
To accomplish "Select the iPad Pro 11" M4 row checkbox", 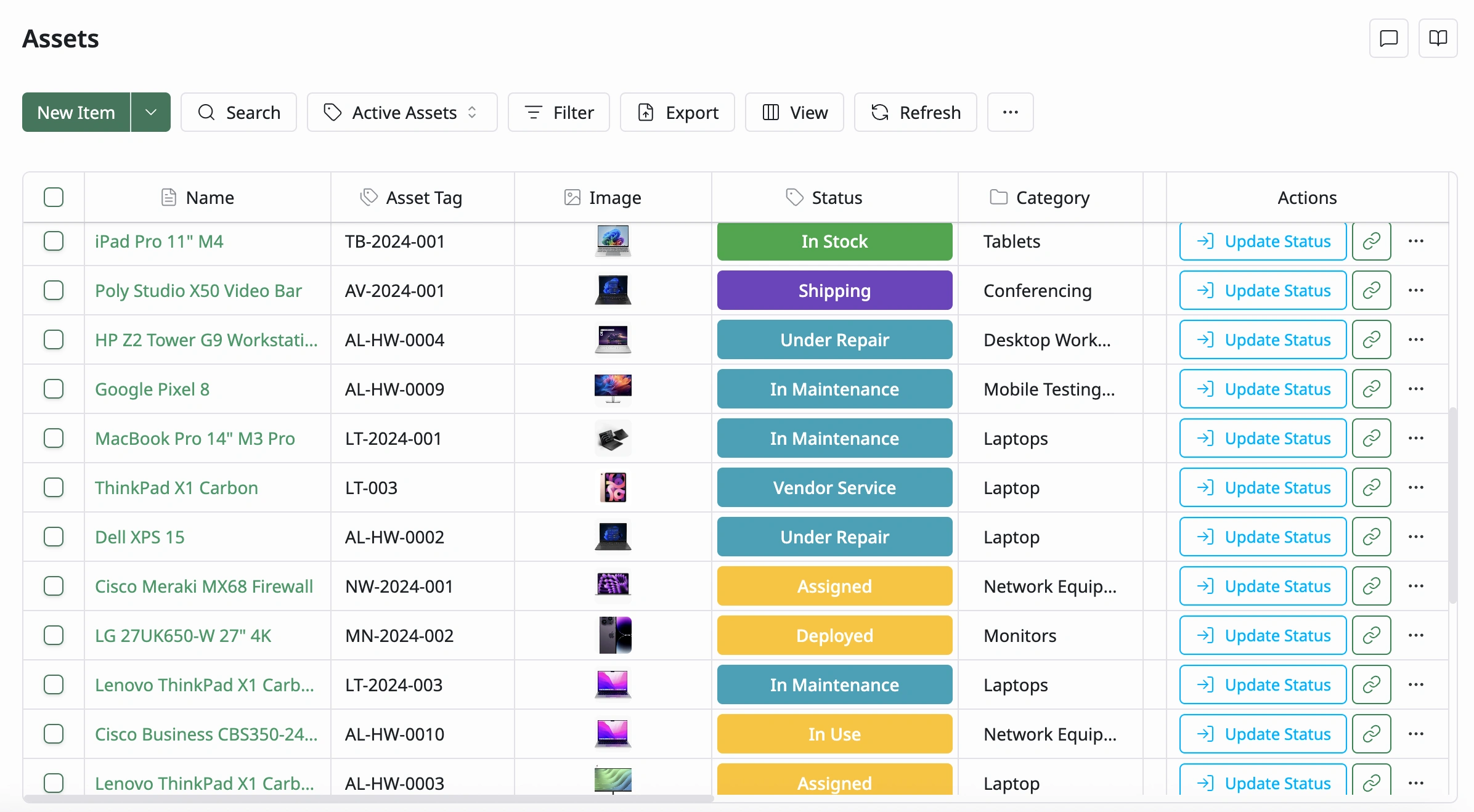I will point(54,241).
